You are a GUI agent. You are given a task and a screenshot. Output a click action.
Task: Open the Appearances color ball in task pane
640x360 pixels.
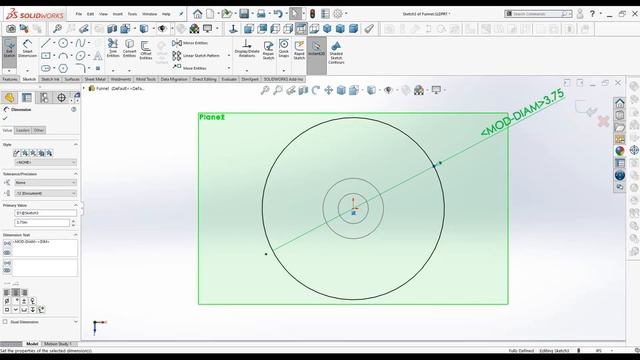(x=620, y=151)
